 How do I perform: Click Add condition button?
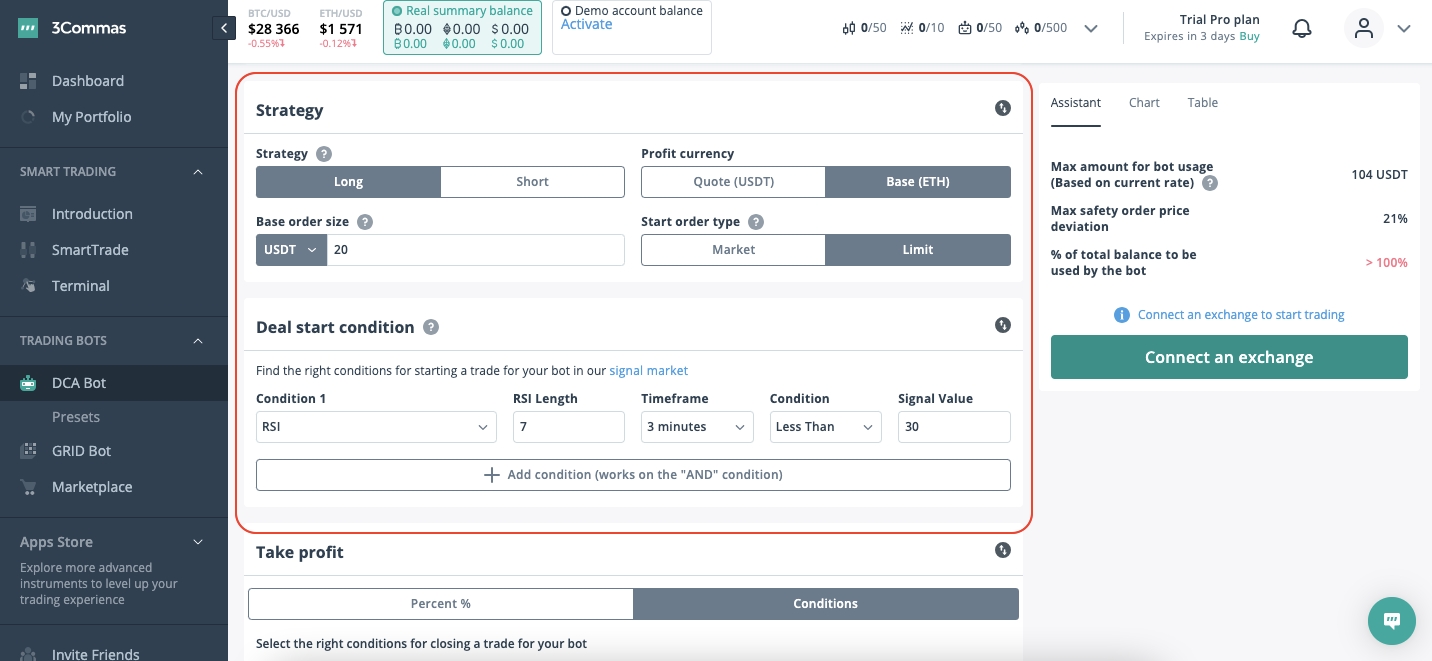pos(633,475)
